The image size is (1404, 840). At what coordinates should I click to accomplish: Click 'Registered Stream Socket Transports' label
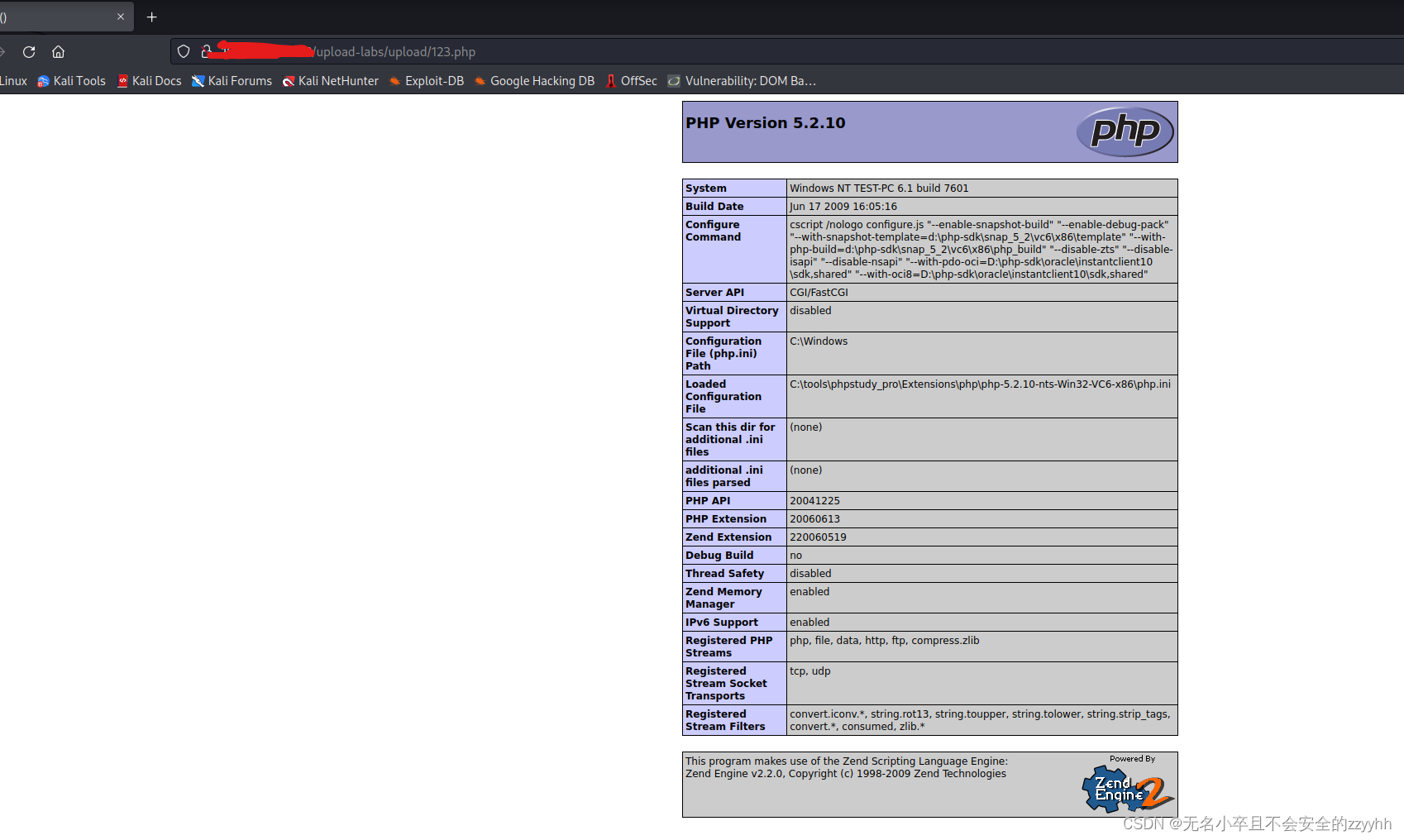(726, 683)
